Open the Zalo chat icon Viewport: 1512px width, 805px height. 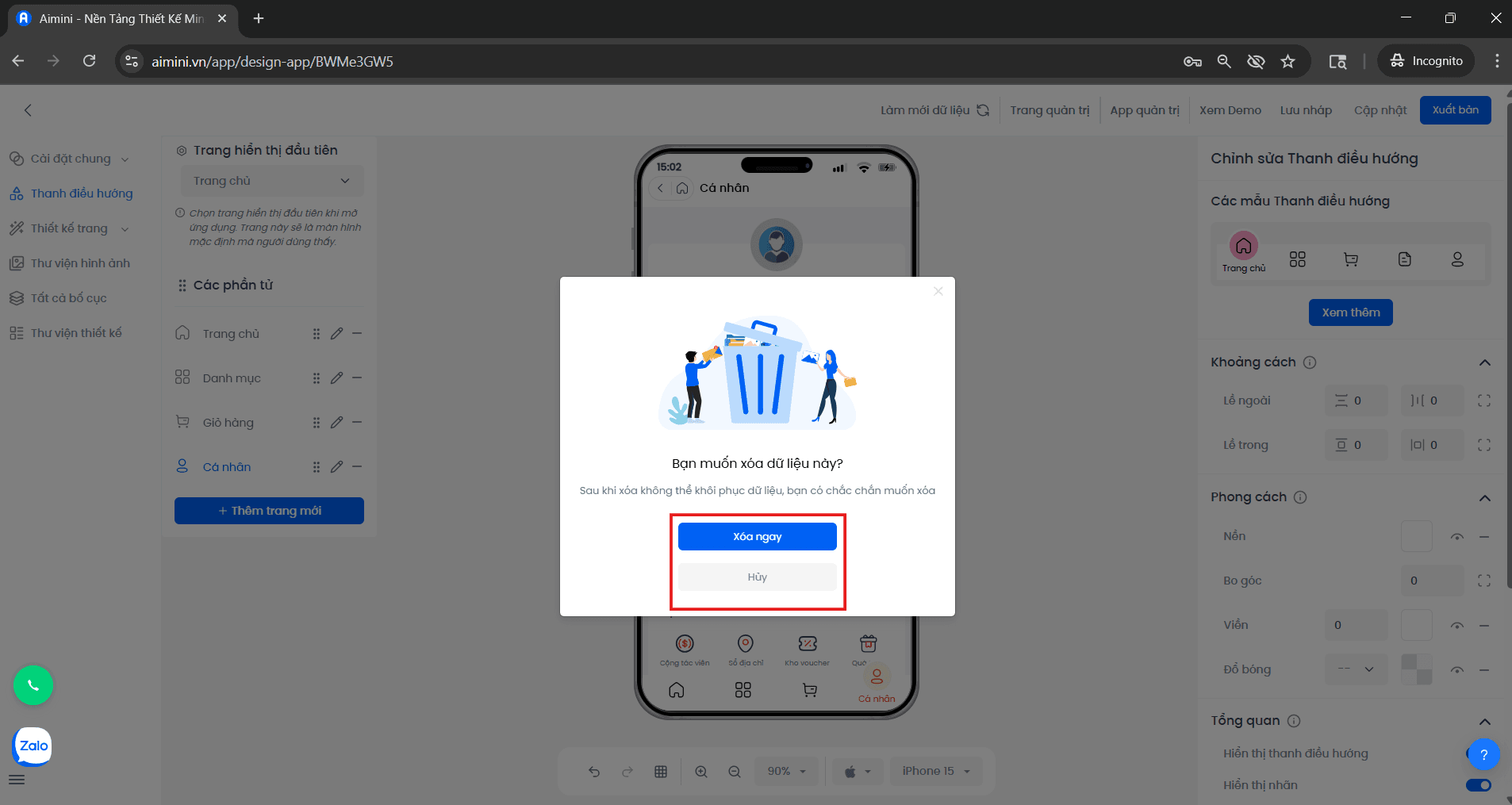(33, 746)
